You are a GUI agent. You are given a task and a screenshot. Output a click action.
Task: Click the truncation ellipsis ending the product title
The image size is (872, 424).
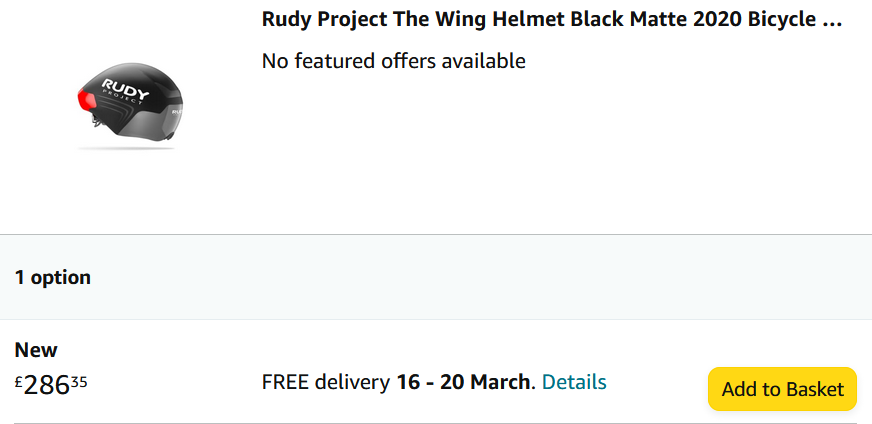click(x=831, y=20)
